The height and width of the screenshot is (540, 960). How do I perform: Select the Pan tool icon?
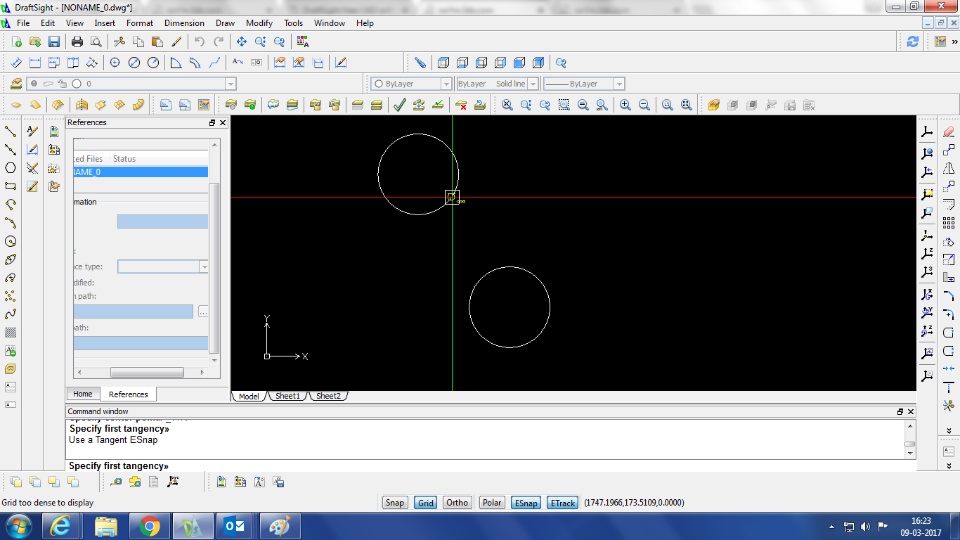click(x=241, y=42)
